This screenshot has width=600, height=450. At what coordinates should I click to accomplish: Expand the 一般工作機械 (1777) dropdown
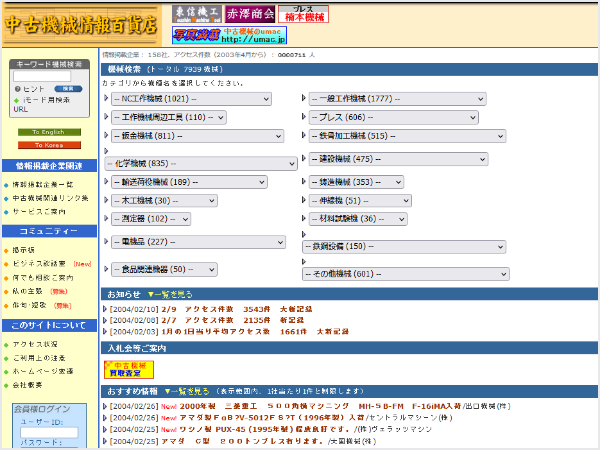pos(398,99)
